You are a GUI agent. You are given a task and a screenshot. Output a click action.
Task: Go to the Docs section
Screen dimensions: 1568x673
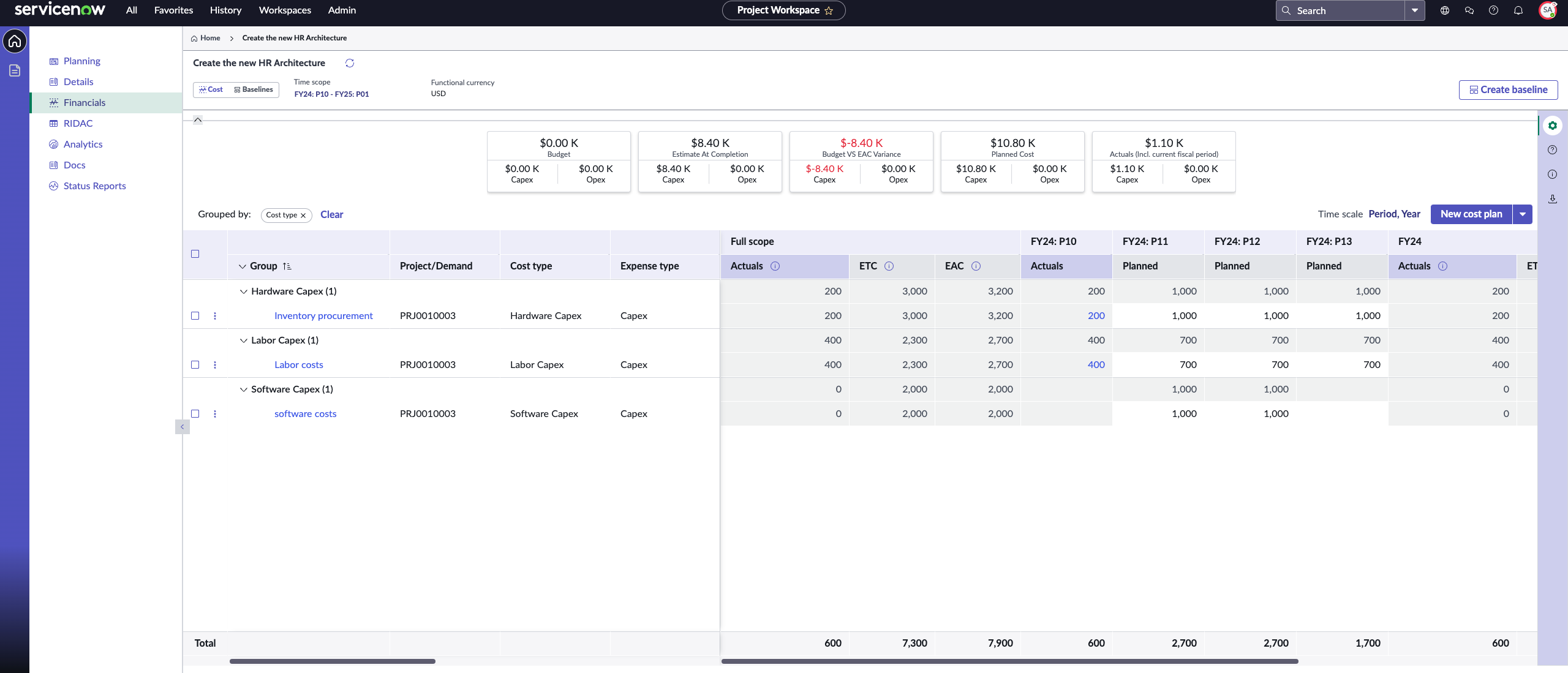(74, 165)
